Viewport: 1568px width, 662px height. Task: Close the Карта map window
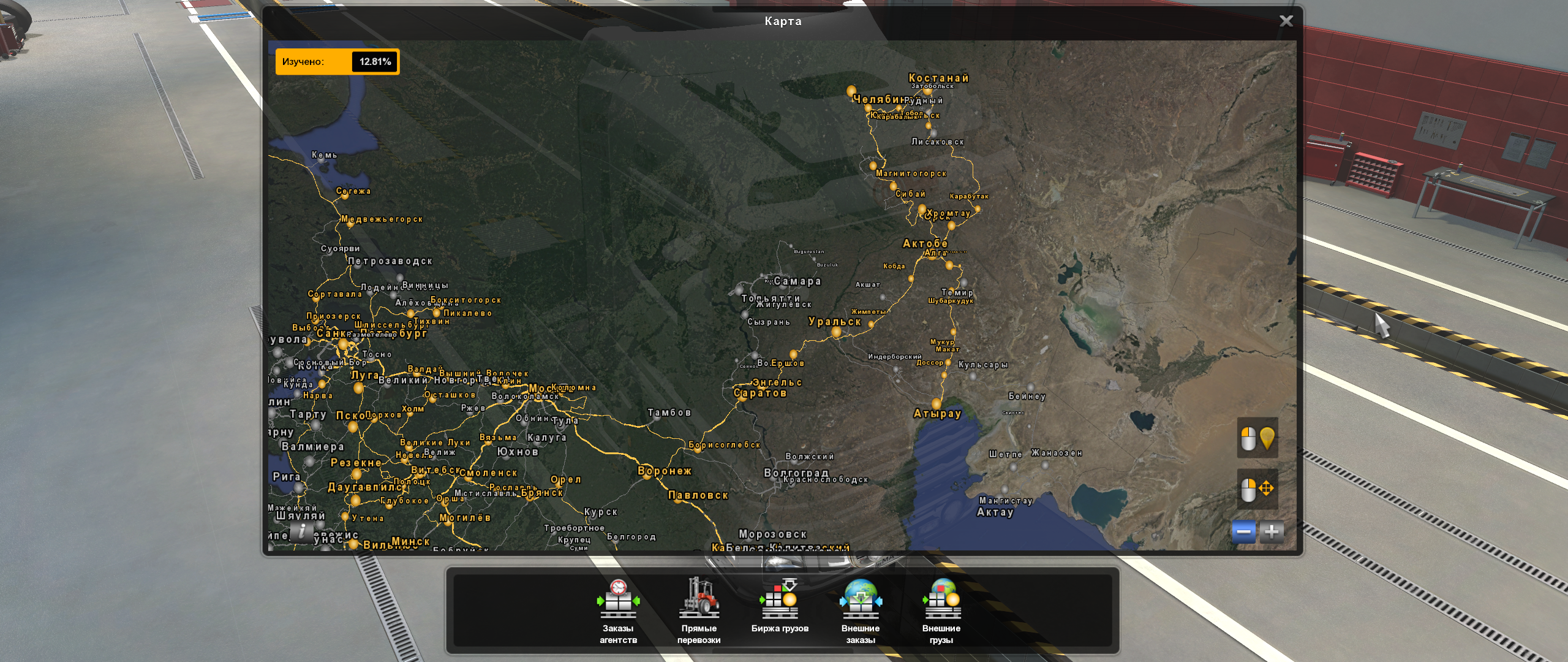coord(1286,21)
